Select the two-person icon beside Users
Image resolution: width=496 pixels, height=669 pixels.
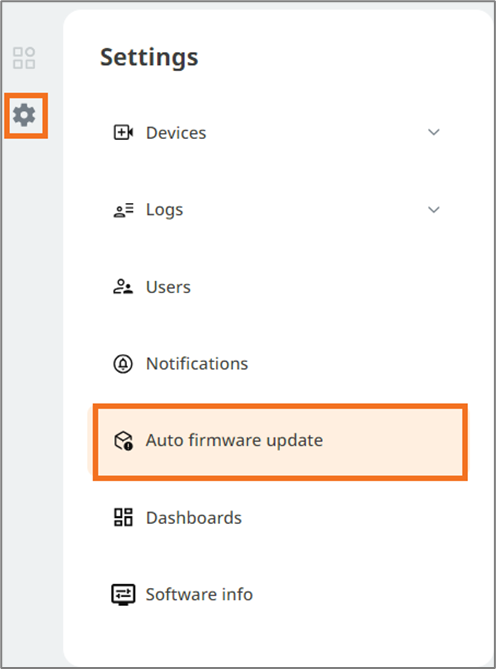pyautogui.click(x=123, y=287)
